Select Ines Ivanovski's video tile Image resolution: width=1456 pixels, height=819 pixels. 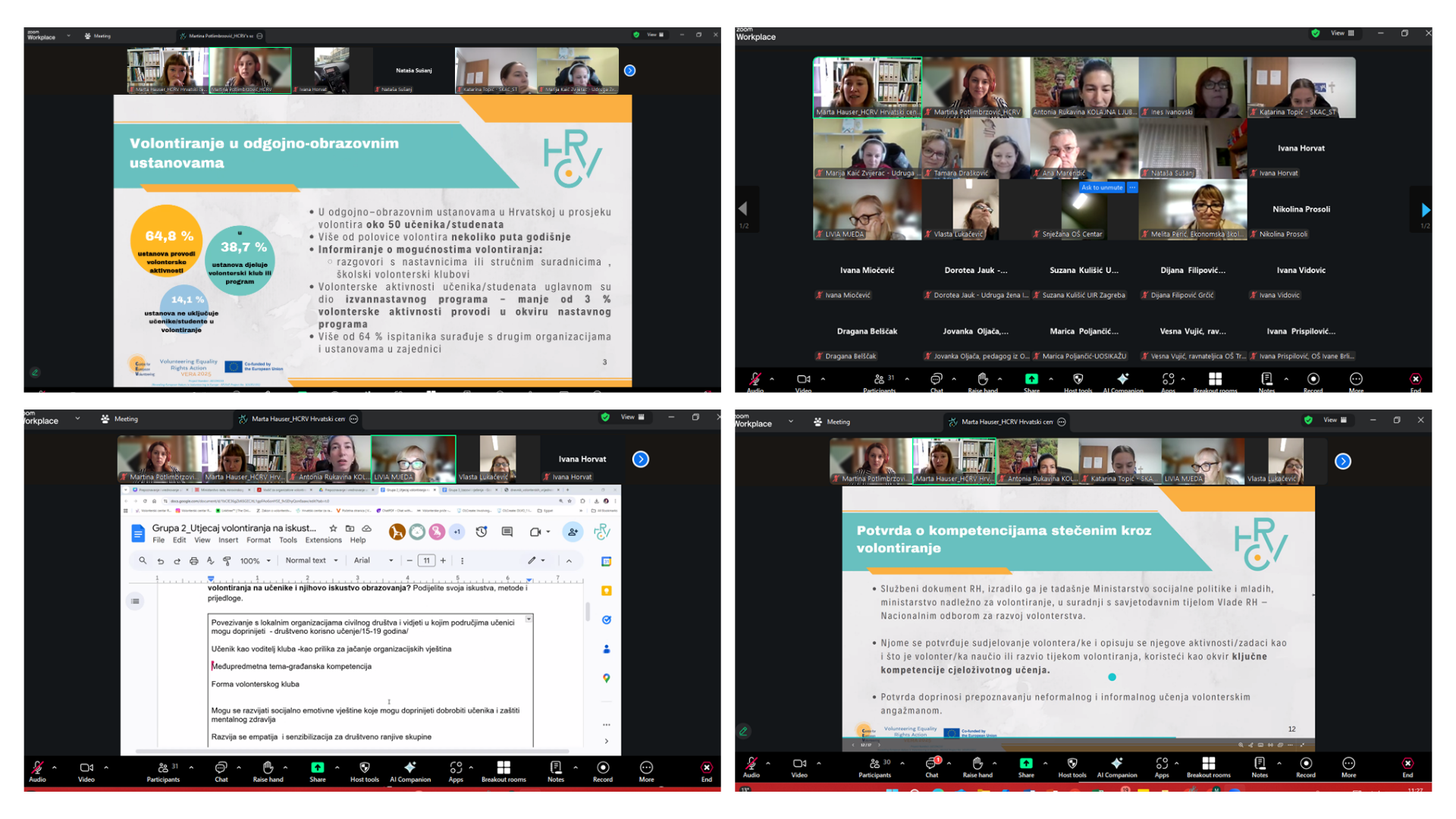(x=1193, y=87)
